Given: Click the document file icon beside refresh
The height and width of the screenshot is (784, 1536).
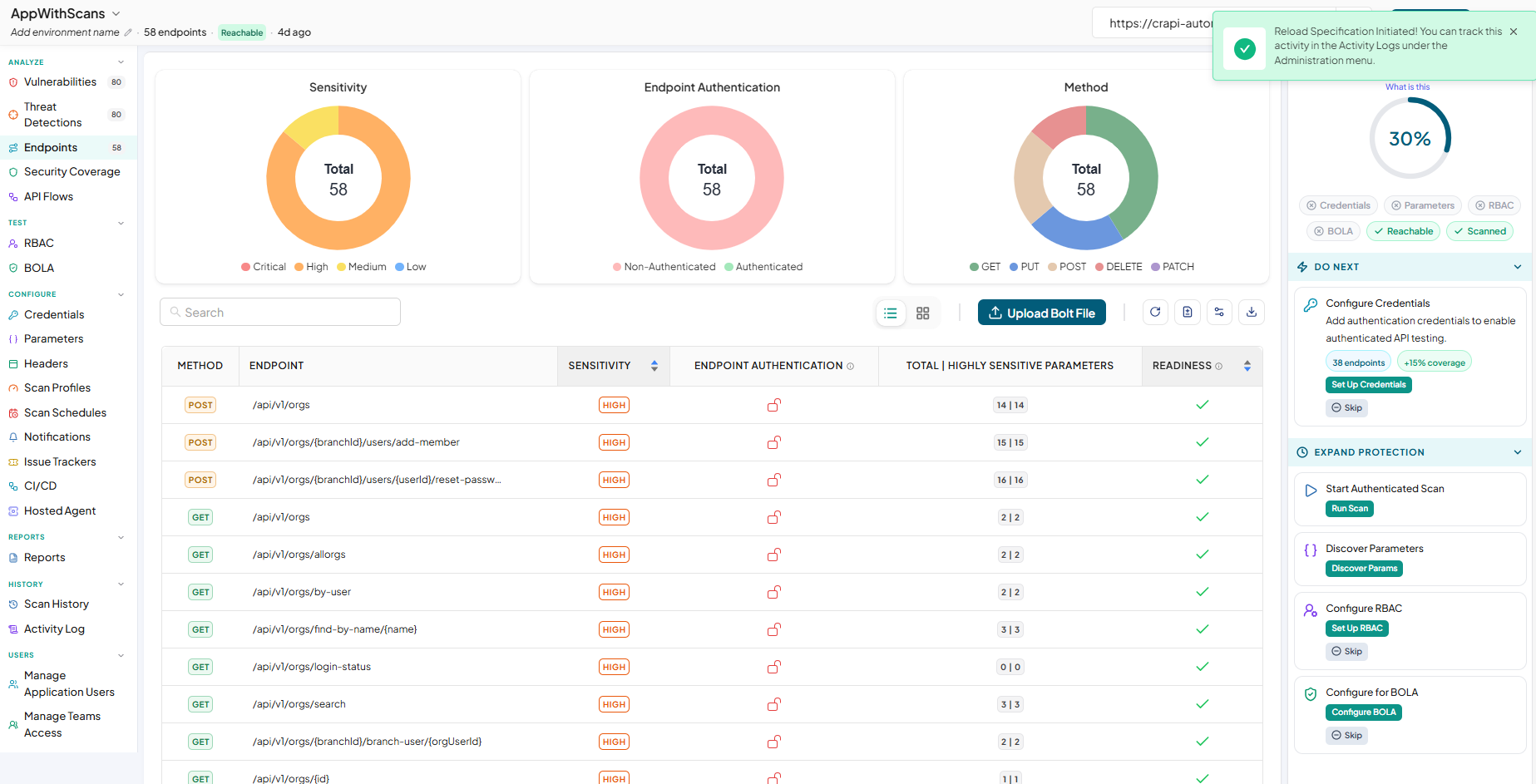Looking at the screenshot, I should pos(1188,313).
